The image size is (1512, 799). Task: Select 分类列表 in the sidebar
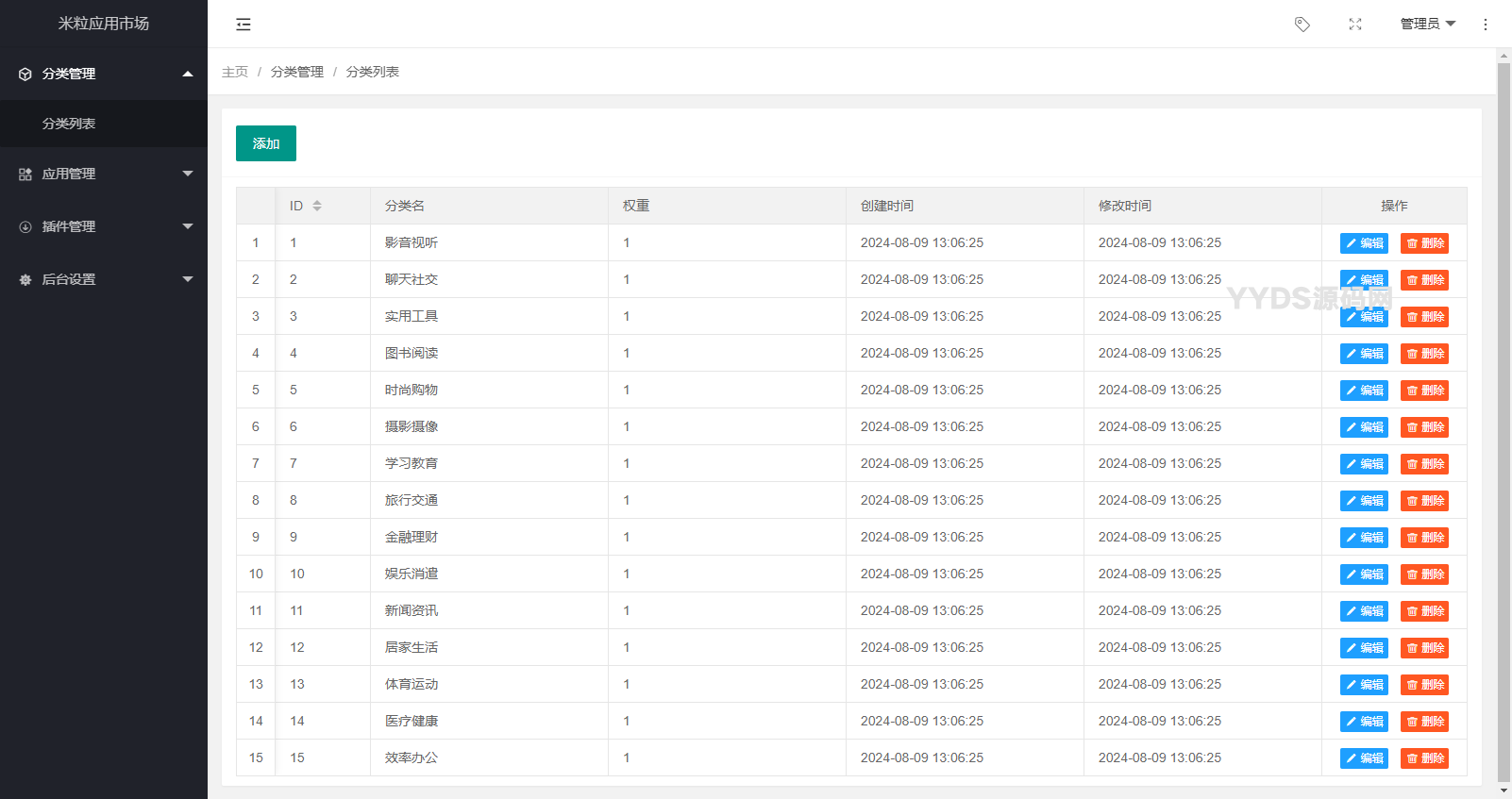69,124
